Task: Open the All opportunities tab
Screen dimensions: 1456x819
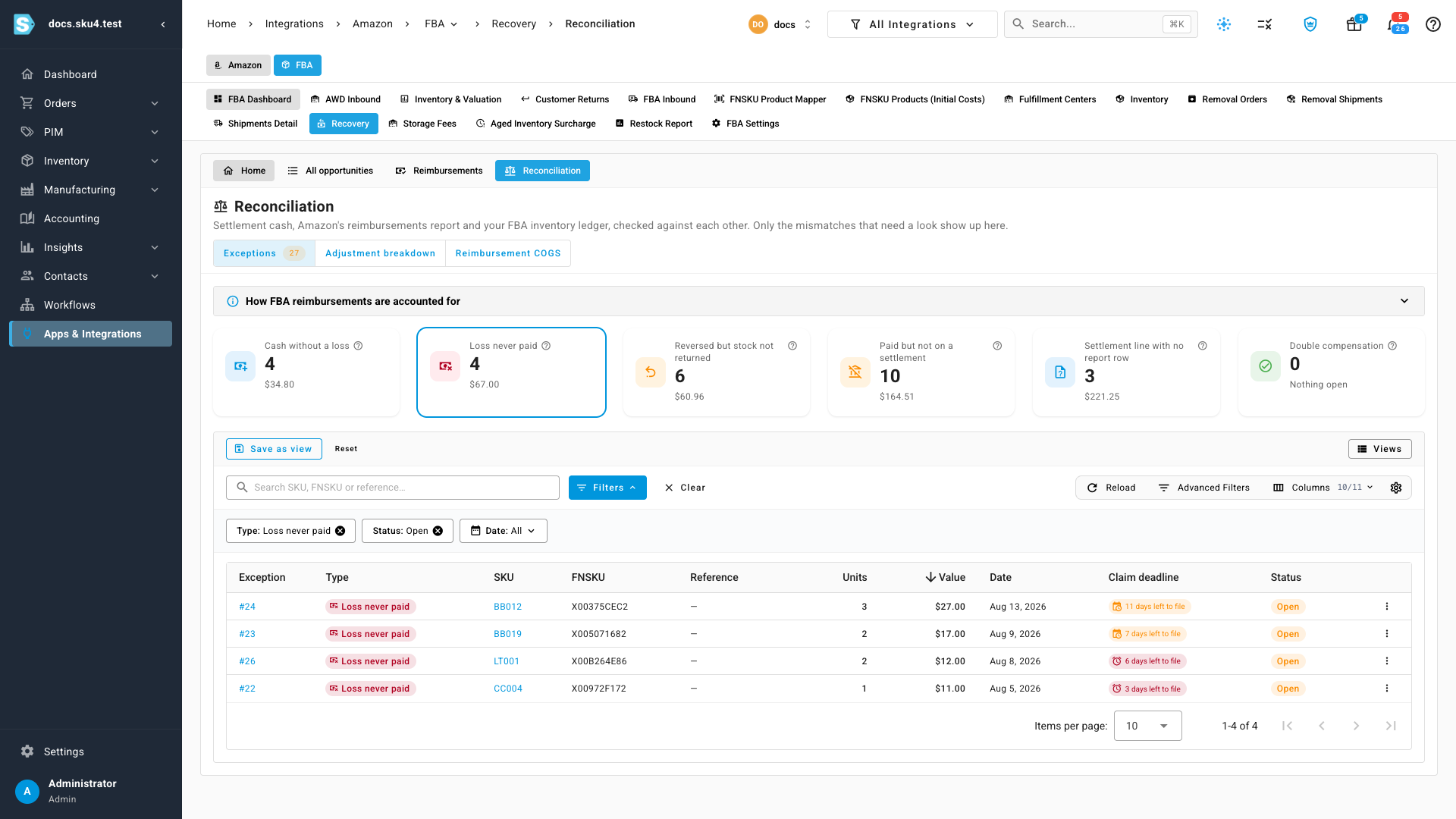Action: tap(331, 171)
